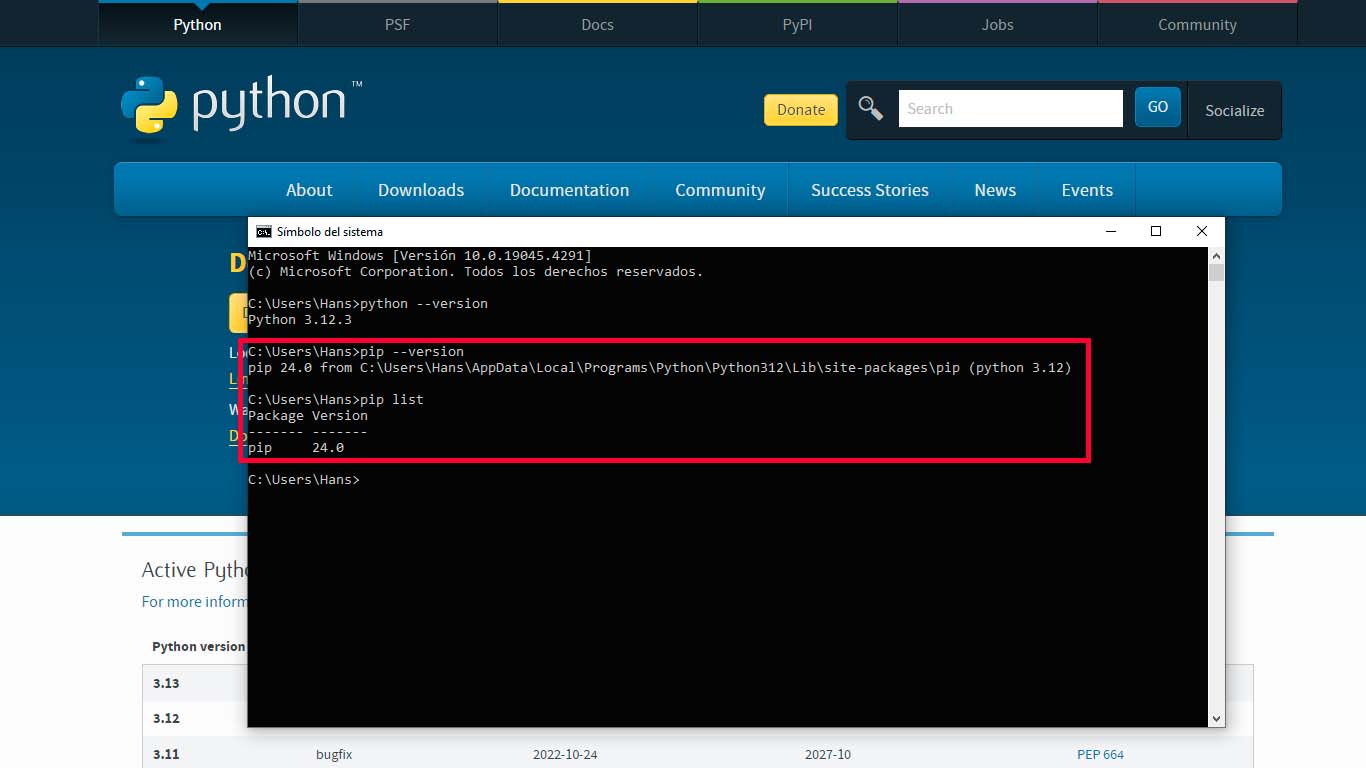Open the Downloads navigation menu

pyautogui.click(x=421, y=190)
